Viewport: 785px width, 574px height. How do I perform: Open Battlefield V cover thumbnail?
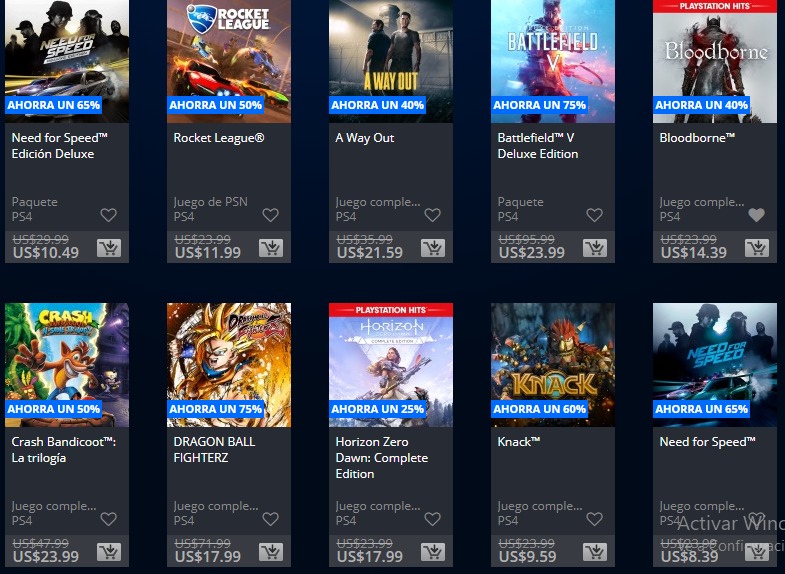click(552, 55)
